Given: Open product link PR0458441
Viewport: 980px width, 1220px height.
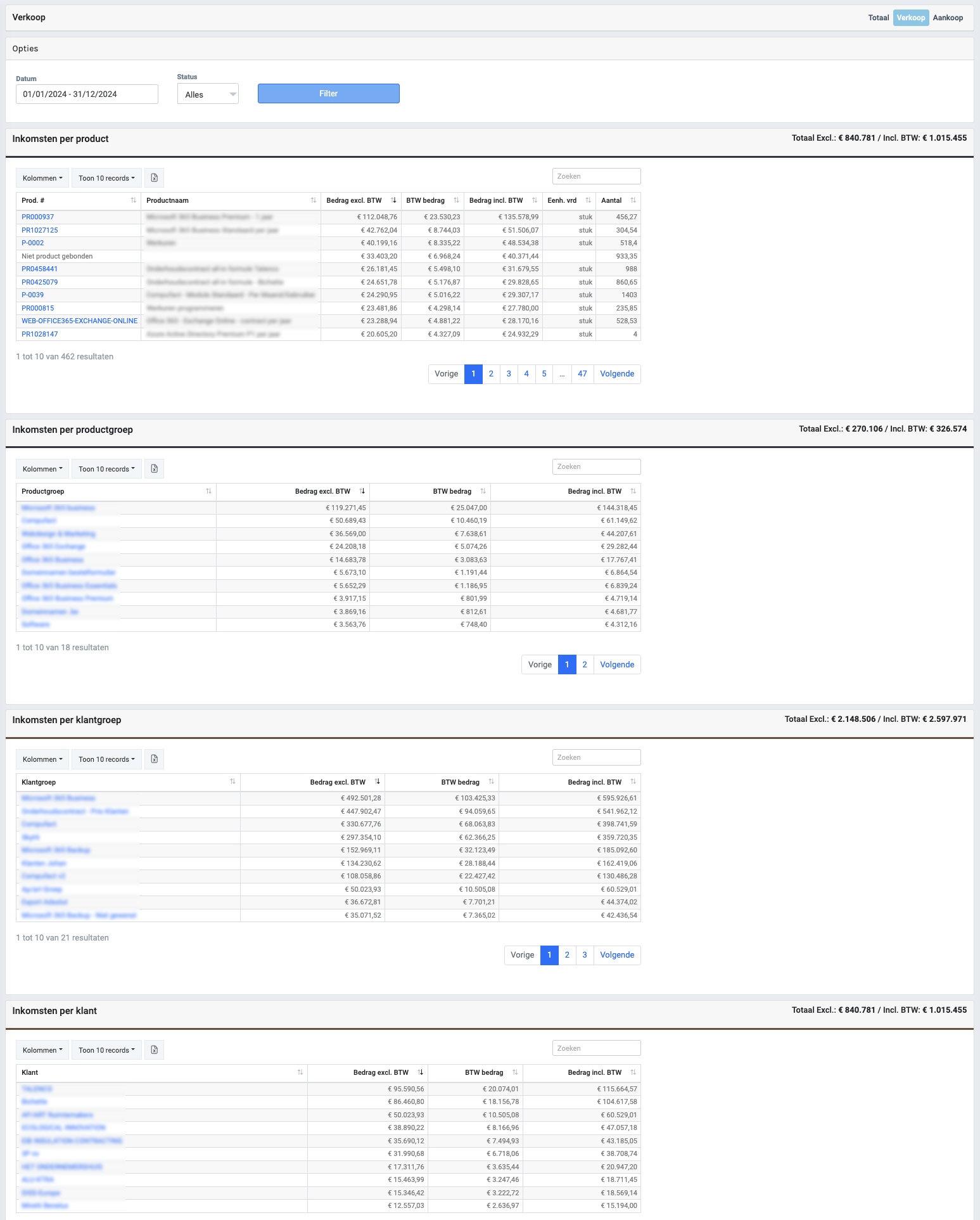Looking at the screenshot, I should 40,269.
